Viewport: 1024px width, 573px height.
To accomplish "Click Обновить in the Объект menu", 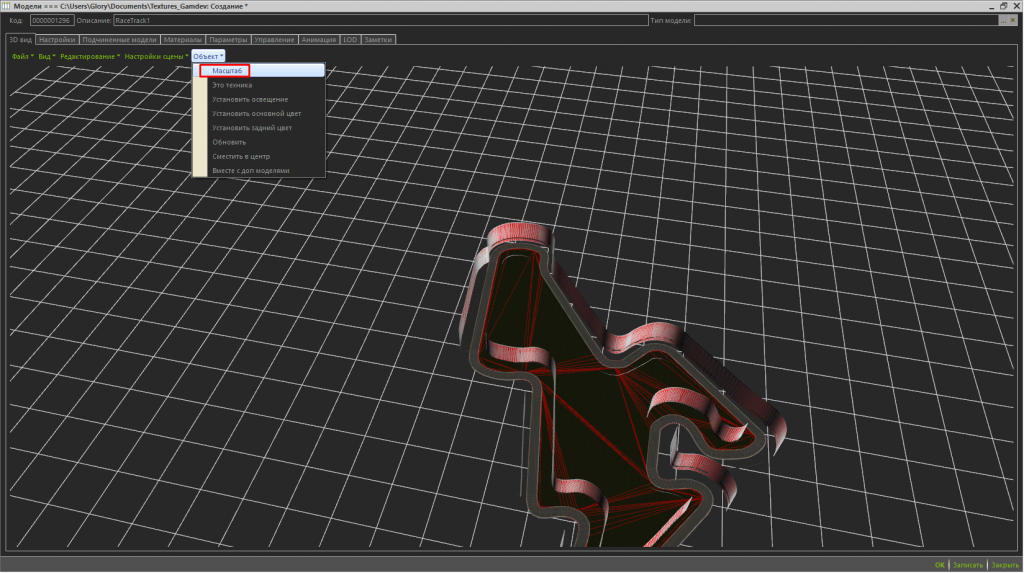I will click(229, 142).
